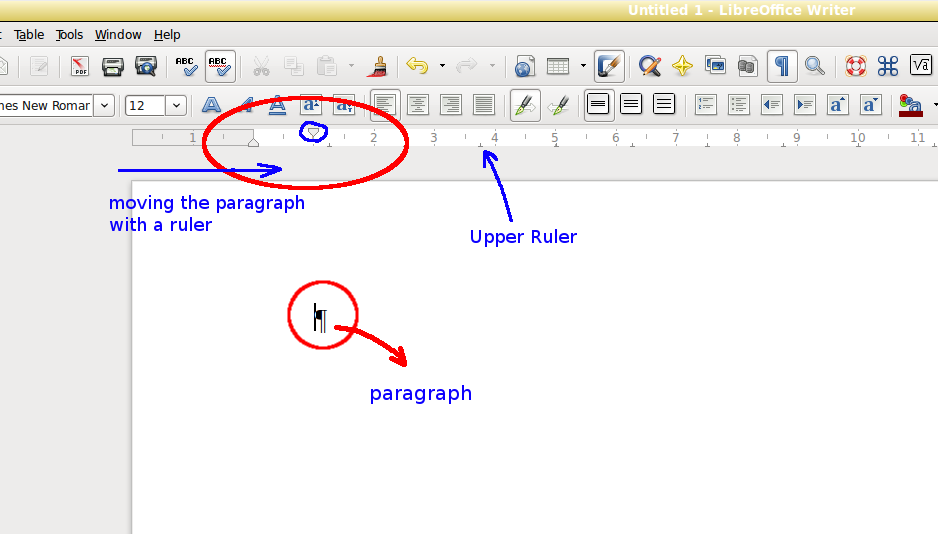
Task: Click the Export as PDF icon
Action: coord(79,67)
